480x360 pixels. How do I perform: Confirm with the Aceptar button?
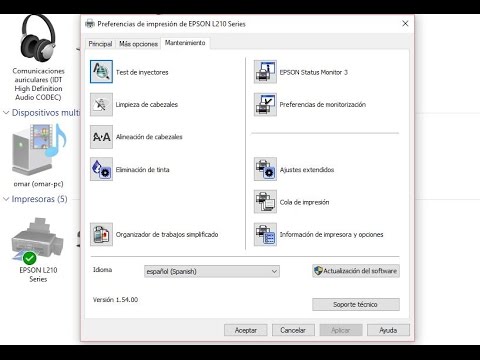pyautogui.click(x=246, y=330)
